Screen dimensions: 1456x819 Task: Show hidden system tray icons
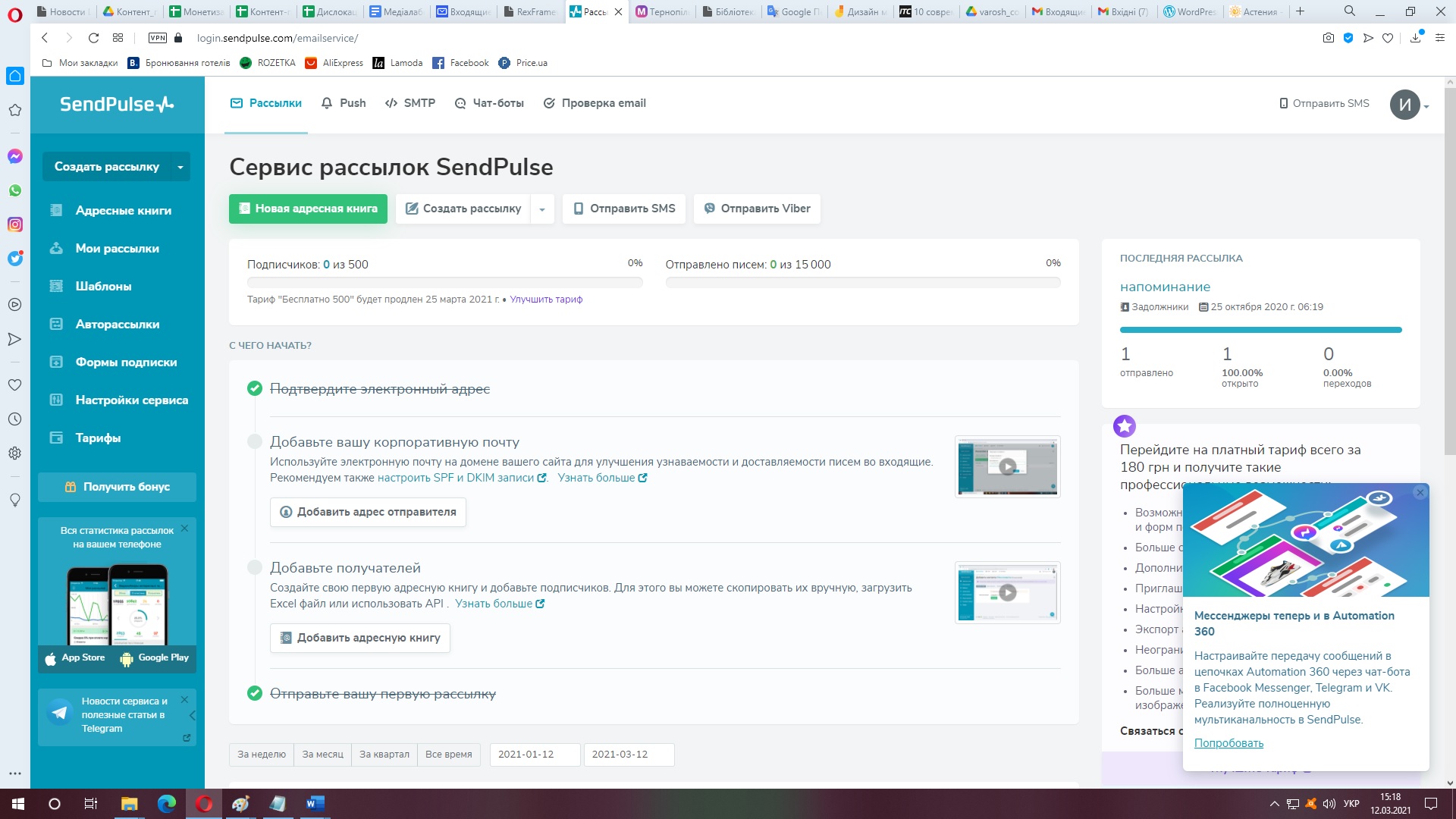point(1275,804)
